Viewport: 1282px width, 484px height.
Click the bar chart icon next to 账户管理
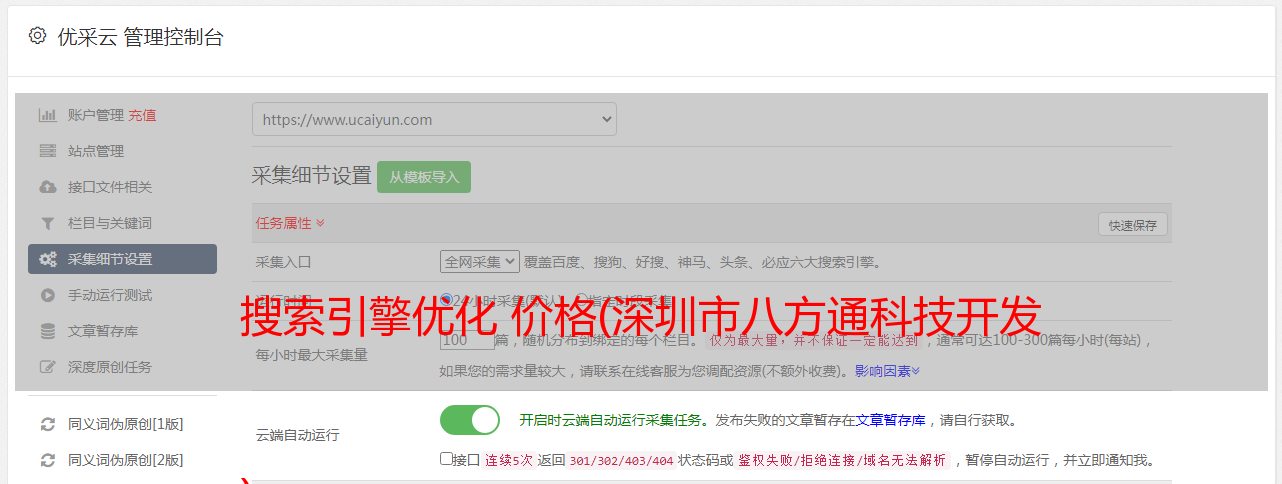(47, 115)
